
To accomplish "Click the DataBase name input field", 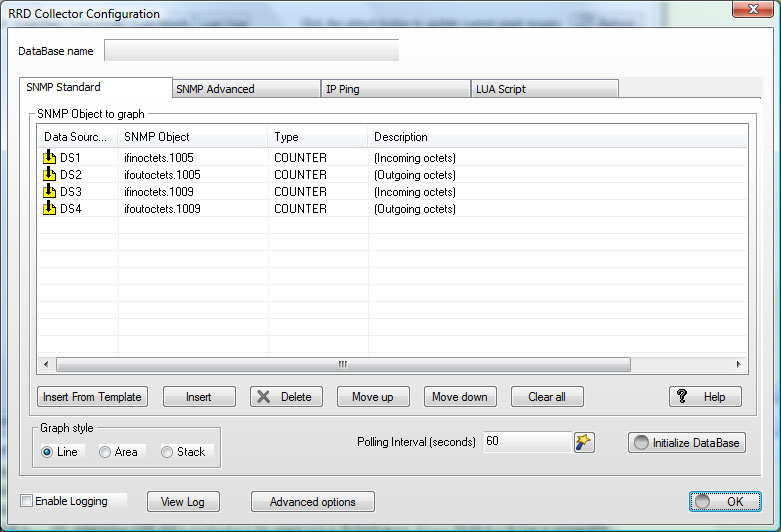I will [252, 50].
